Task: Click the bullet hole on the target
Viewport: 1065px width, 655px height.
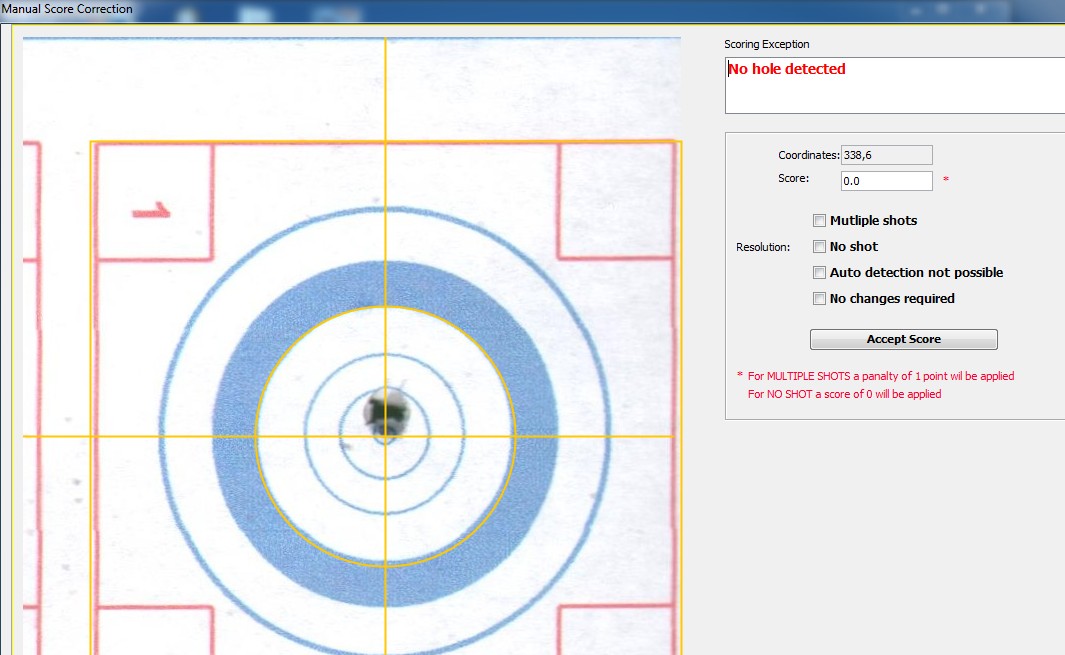Action: (384, 410)
